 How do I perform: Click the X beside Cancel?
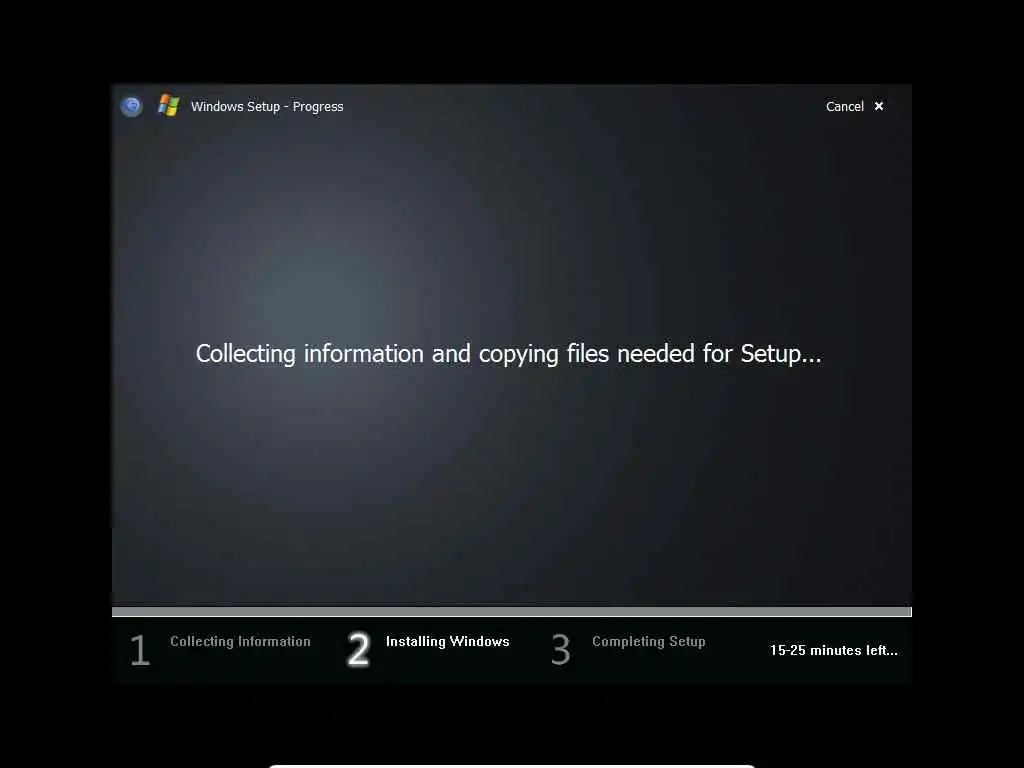[879, 106]
